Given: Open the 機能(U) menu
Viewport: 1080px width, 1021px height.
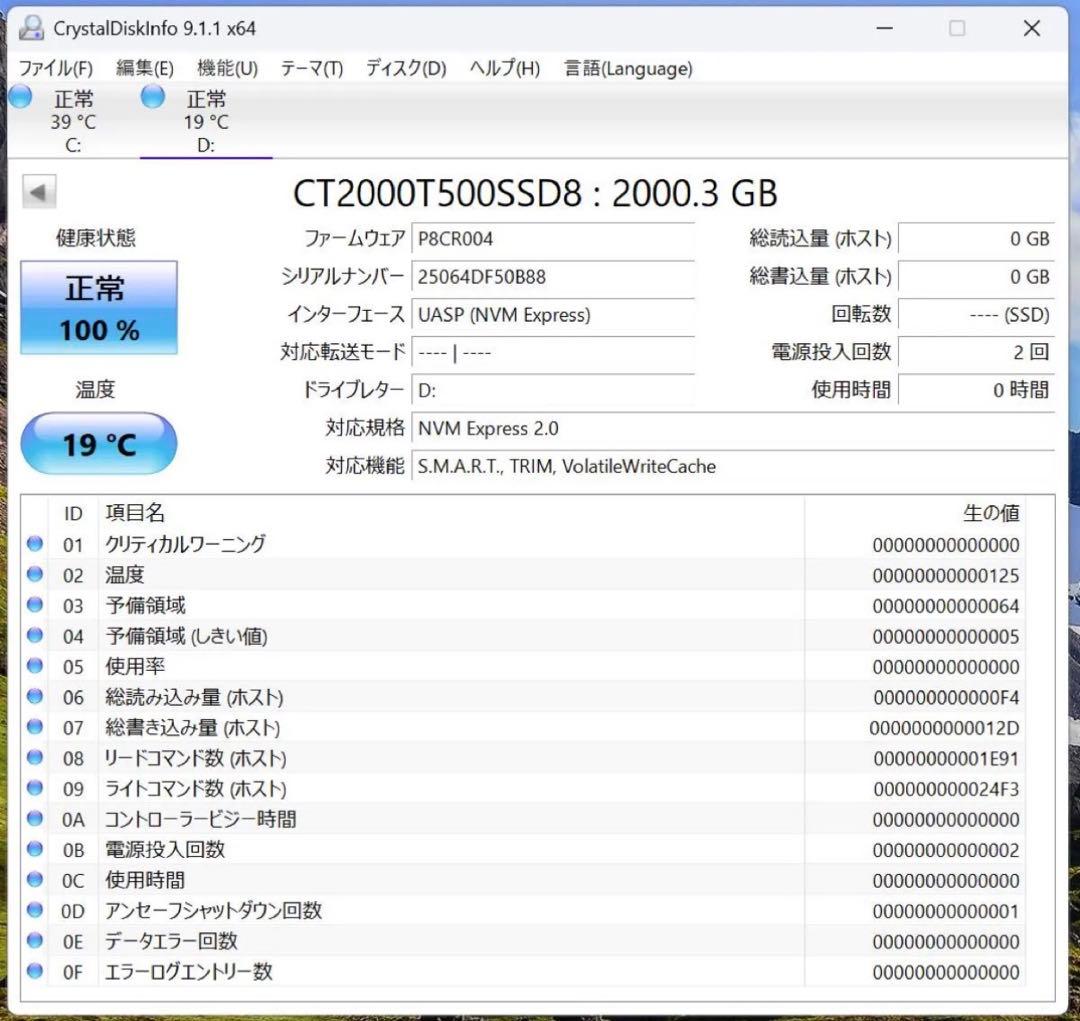Looking at the screenshot, I should (x=226, y=68).
